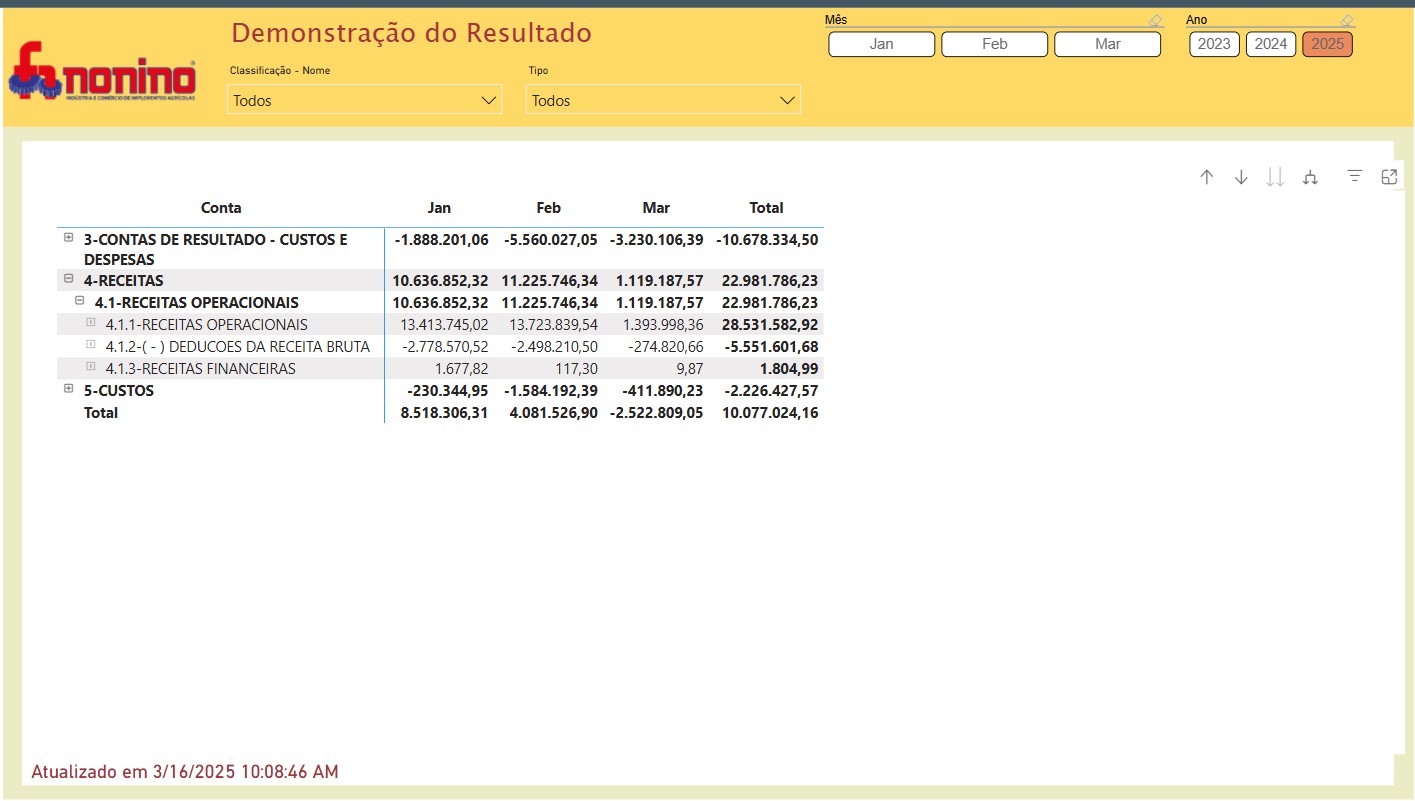
Task: Sort by the Mar column header in the matrix
Action: [x=656, y=208]
